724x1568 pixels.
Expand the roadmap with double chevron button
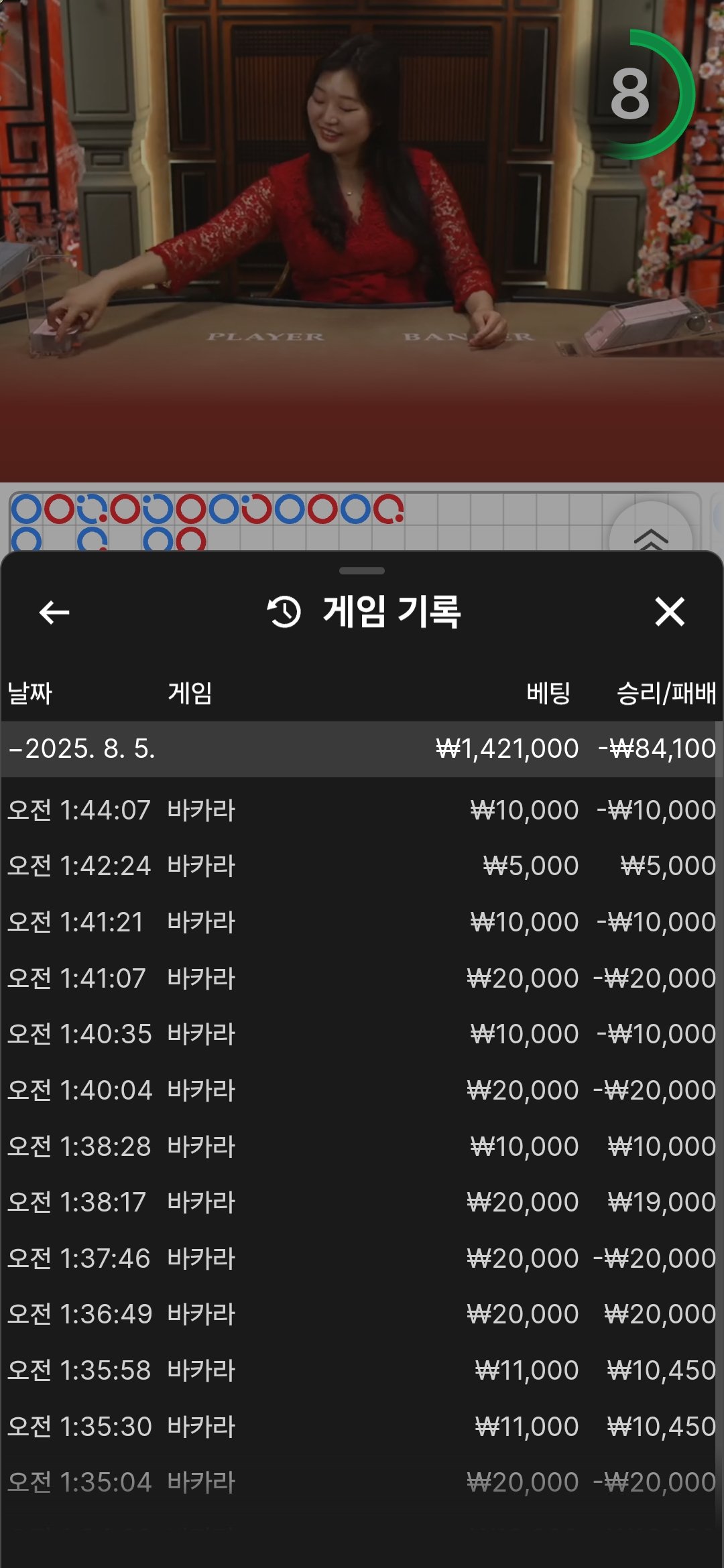coord(650,536)
